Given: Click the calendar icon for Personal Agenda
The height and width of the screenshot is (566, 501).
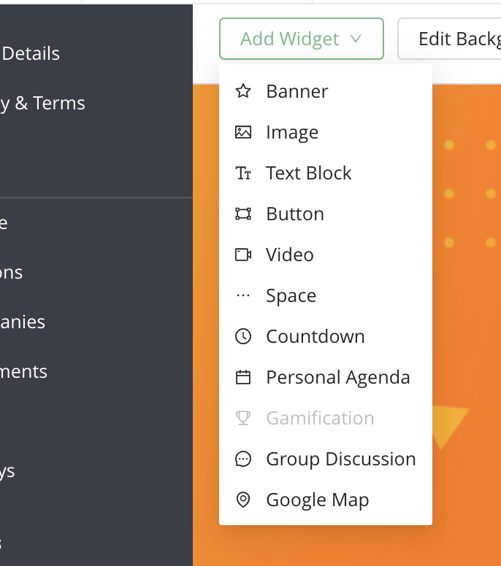Looking at the screenshot, I should pyautogui.click(x=243, y=377).
